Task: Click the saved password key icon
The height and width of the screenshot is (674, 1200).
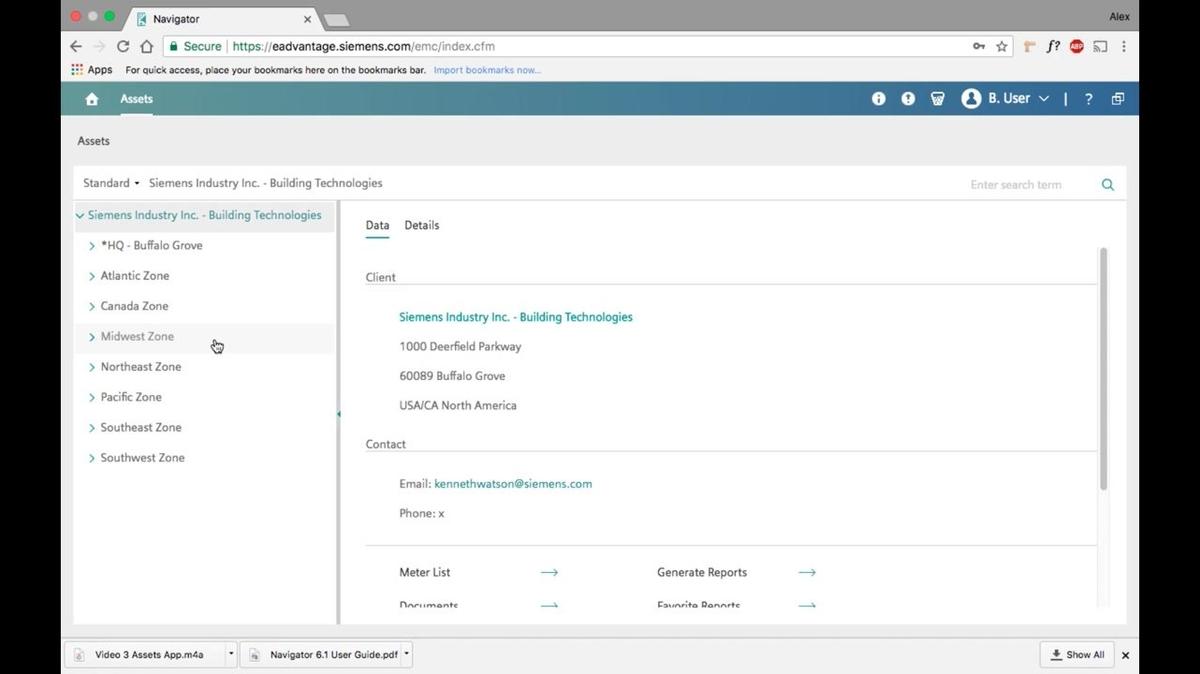Action: [979, 46]
